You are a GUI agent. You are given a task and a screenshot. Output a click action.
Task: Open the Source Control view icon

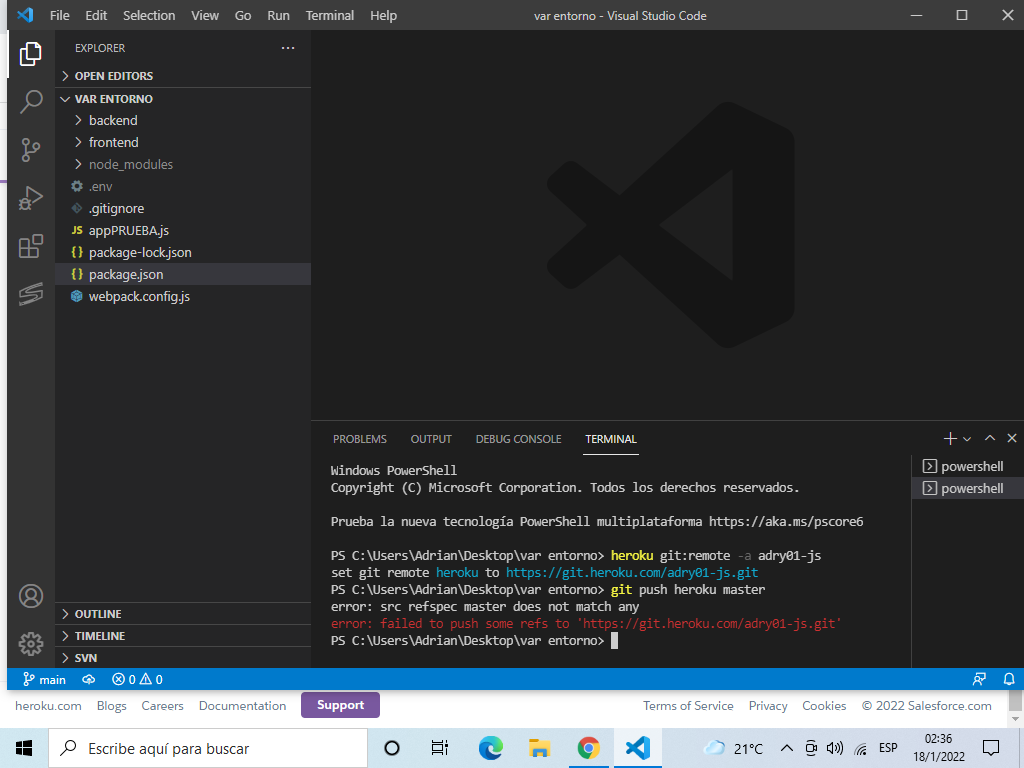[x=30, y=150]
